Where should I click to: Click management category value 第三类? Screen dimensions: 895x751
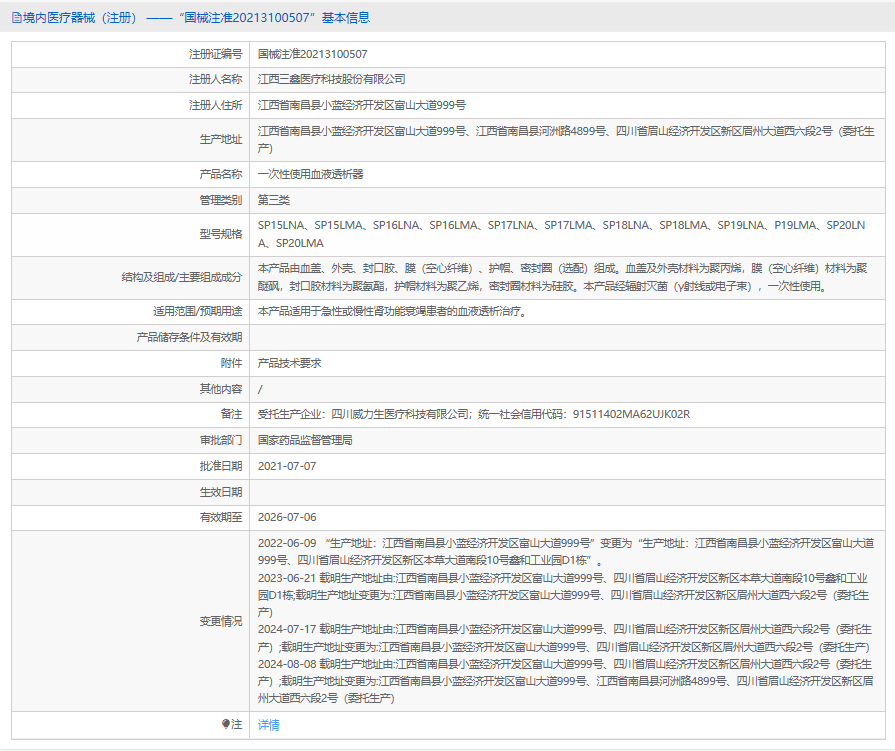point(273,200)
